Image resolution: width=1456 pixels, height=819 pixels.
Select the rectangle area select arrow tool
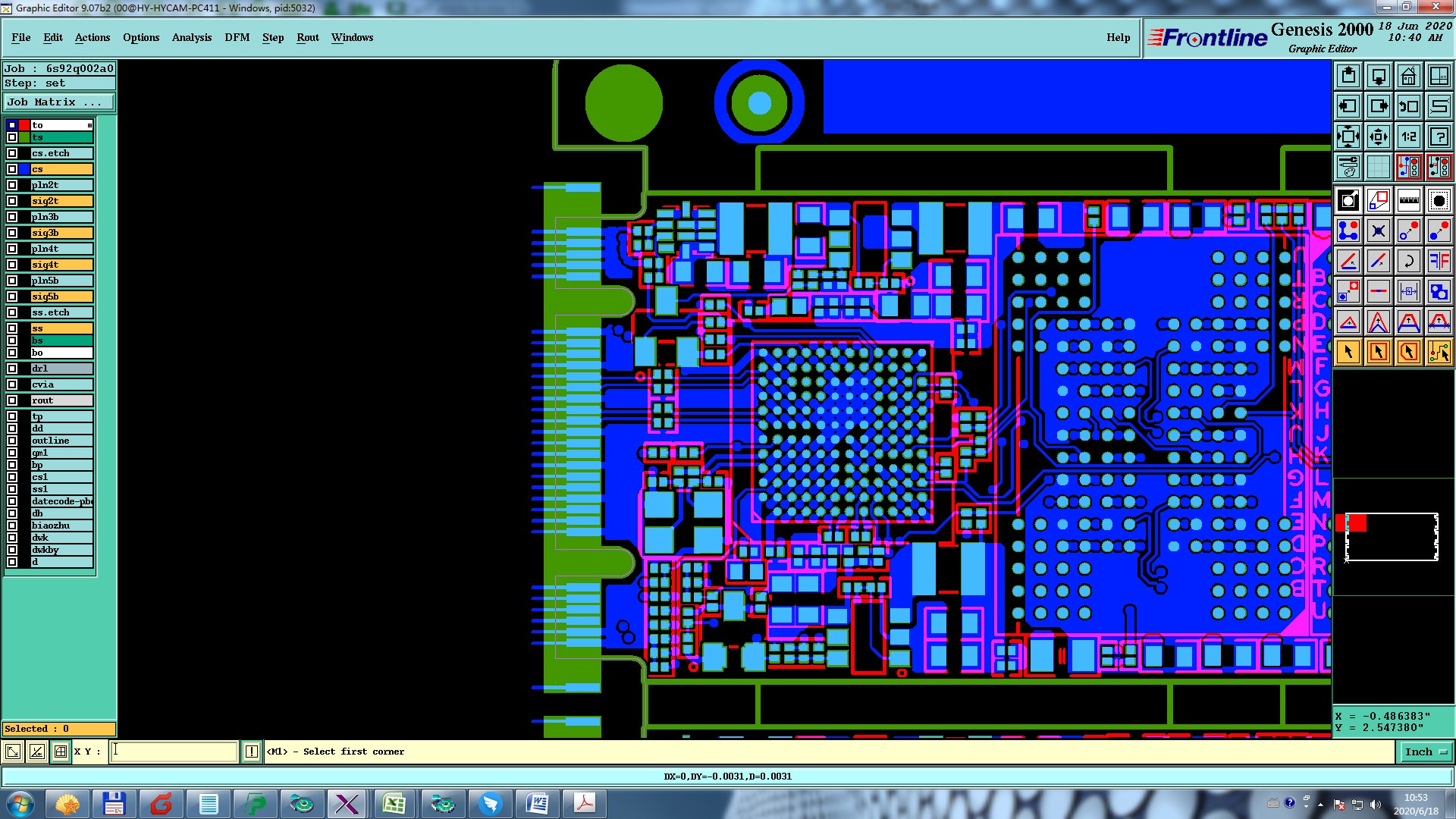coord(1378,352)
